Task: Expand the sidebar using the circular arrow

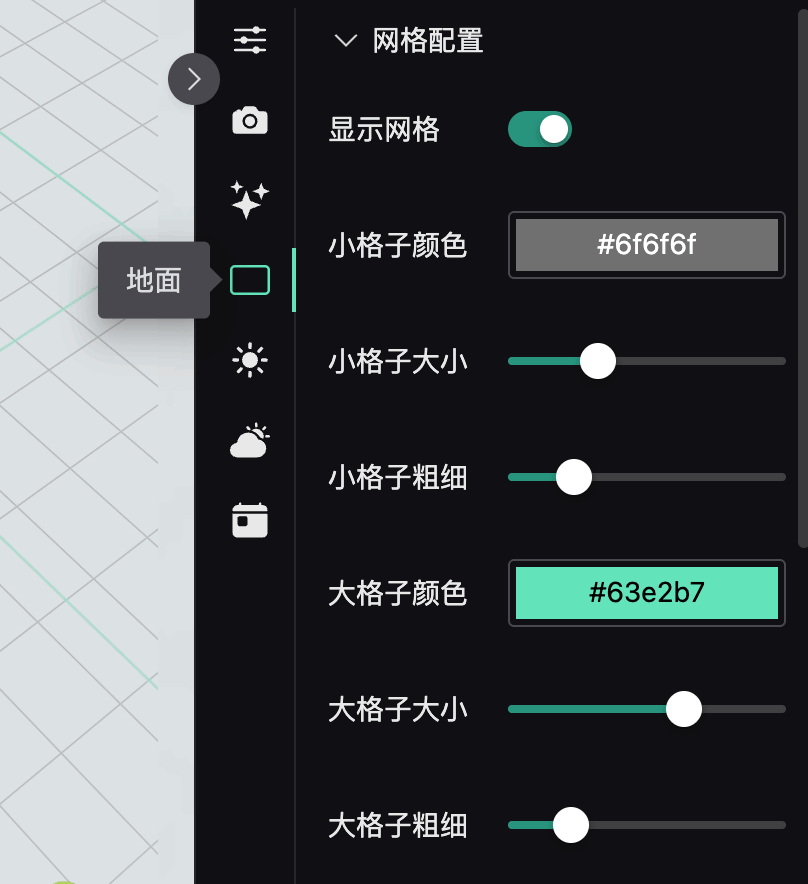Action: point(194,79)
